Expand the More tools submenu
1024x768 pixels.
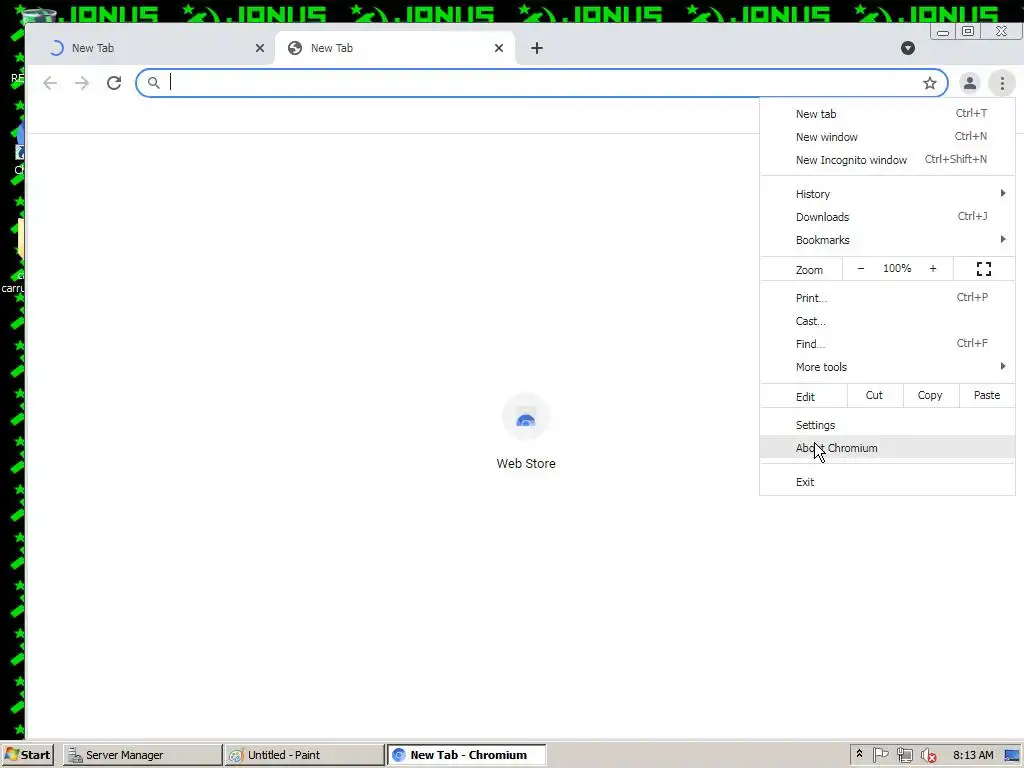tap(888, 366)
